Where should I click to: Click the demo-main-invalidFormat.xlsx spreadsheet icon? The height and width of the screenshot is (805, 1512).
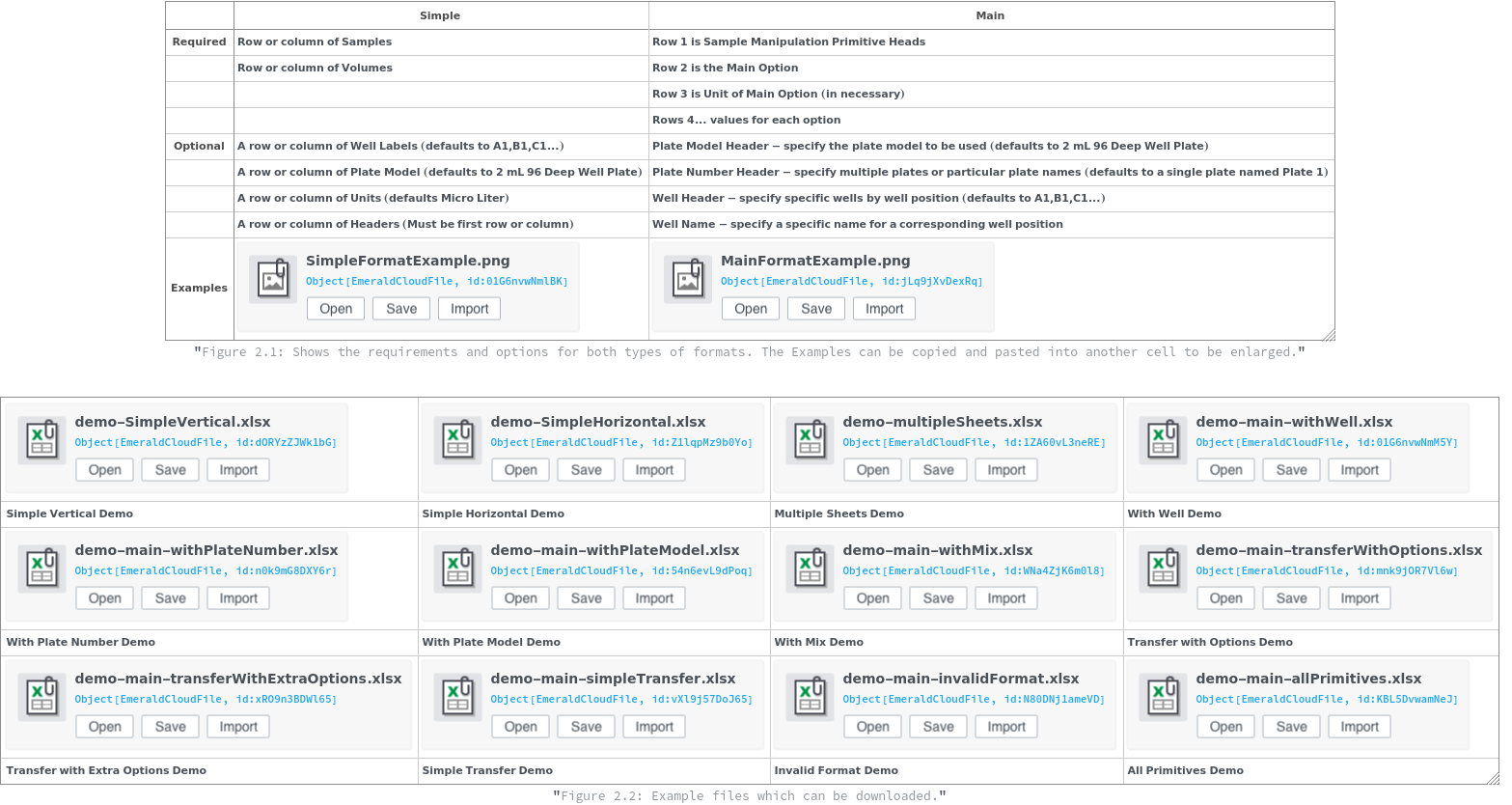tap(811, 697)
